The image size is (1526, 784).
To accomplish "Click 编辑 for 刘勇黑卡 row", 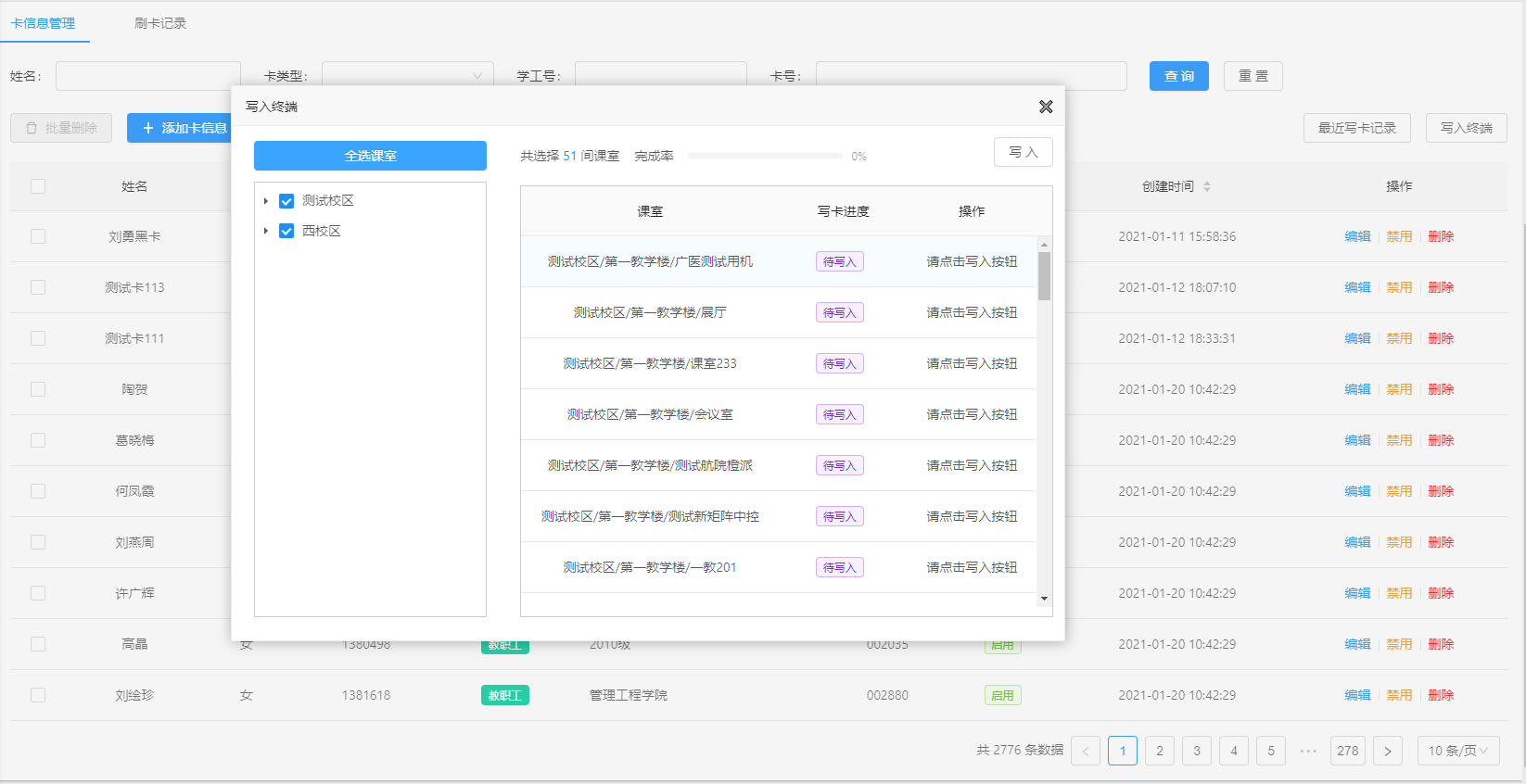I will 1357,236.
